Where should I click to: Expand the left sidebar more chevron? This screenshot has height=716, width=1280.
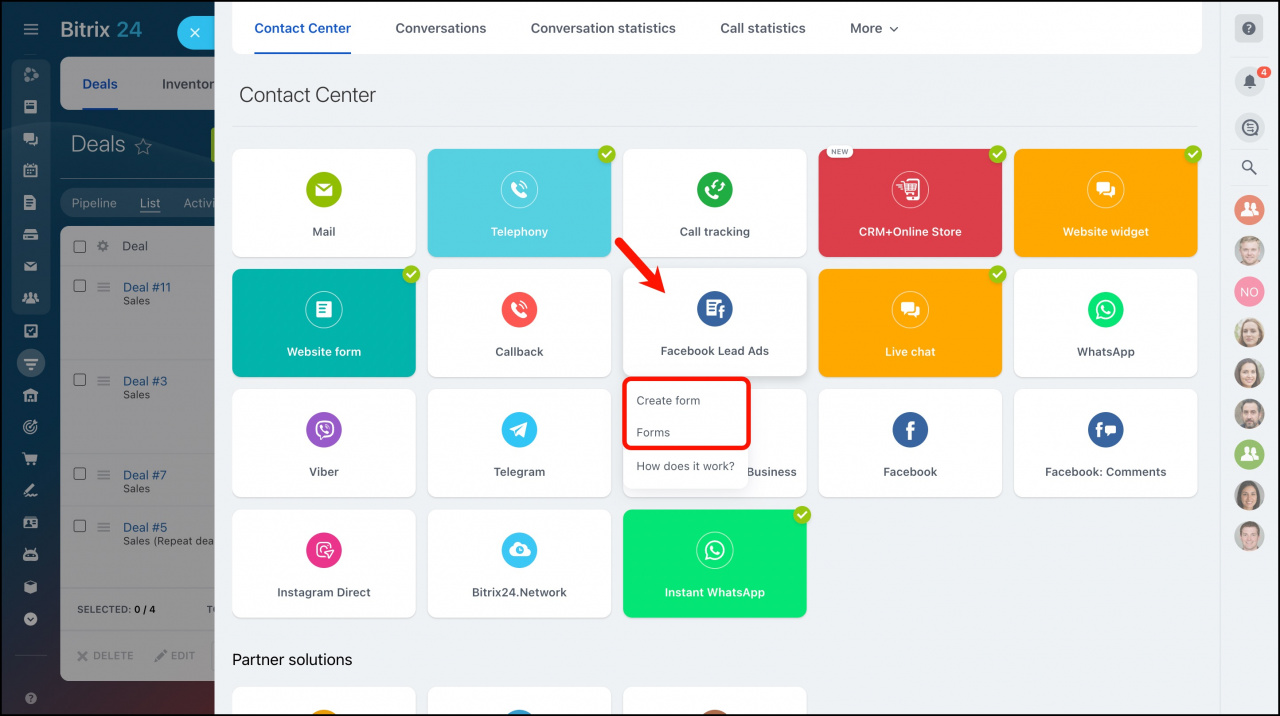(x=31, y=619)
